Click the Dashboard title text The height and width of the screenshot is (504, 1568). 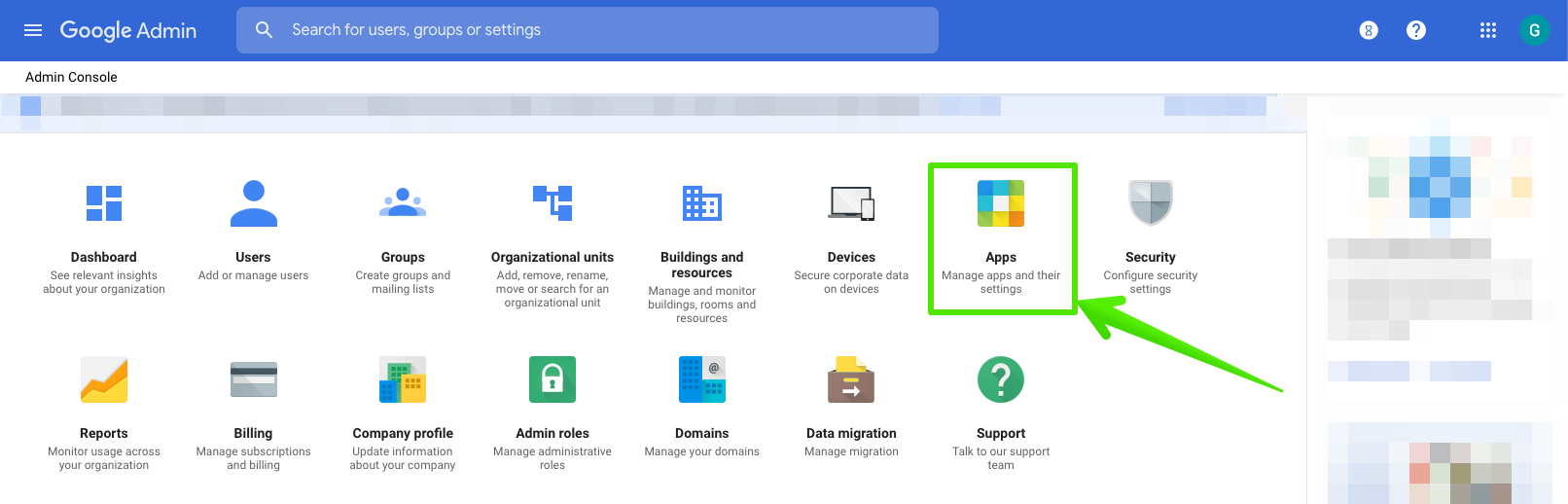point(104,257)
